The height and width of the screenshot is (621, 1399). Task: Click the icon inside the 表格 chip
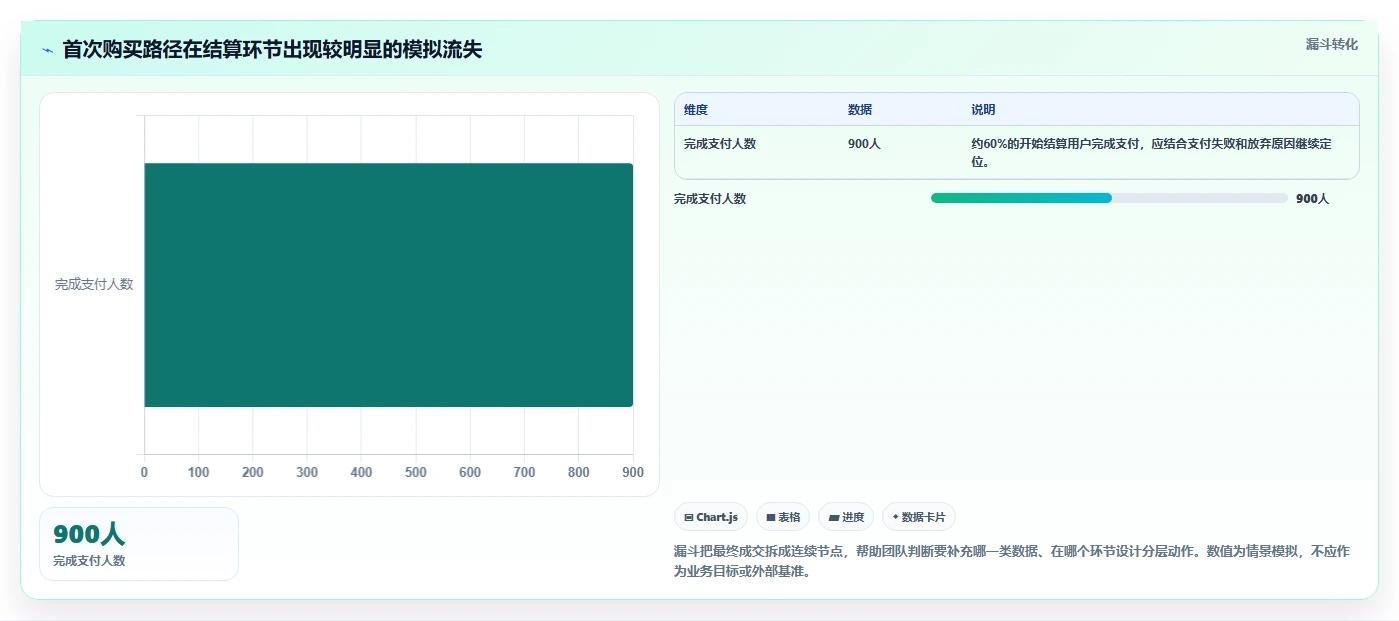771,518
